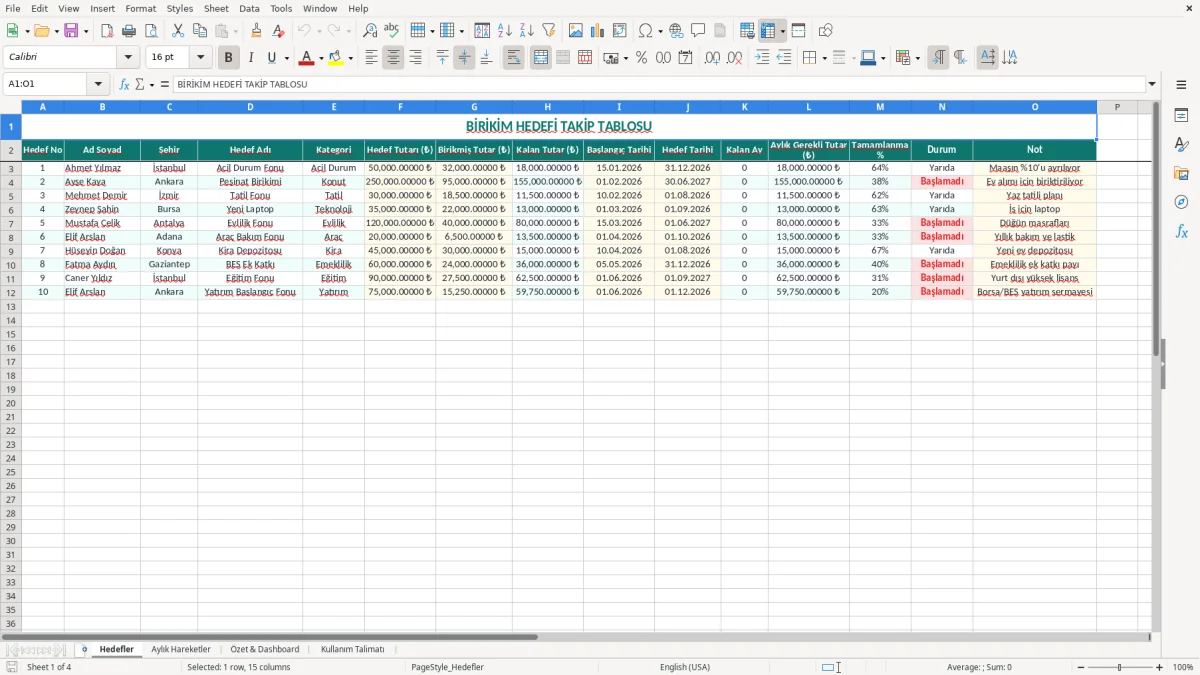Format cells as percent
Screen dimensions: 1200x675
(x=641, y=58)
